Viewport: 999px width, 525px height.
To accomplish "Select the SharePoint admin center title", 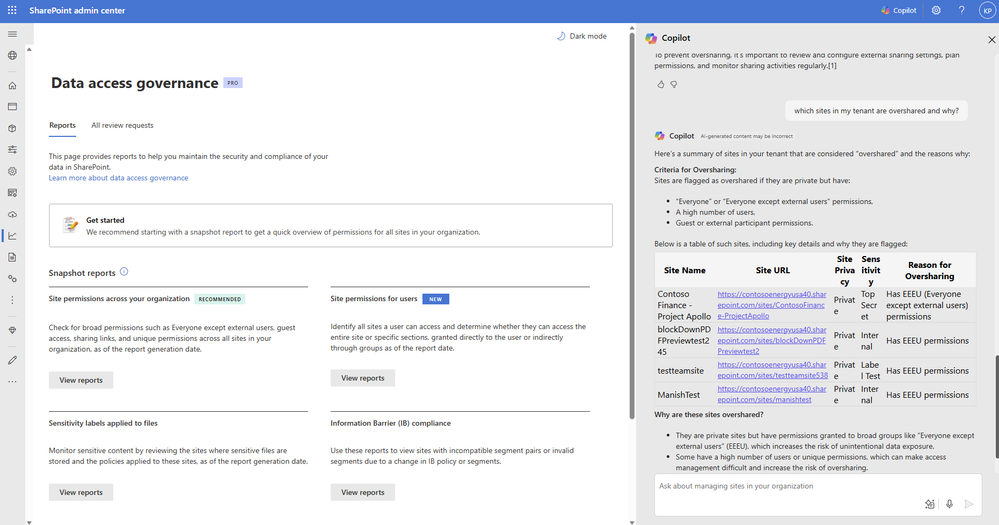I will click(x=77, y=10).
